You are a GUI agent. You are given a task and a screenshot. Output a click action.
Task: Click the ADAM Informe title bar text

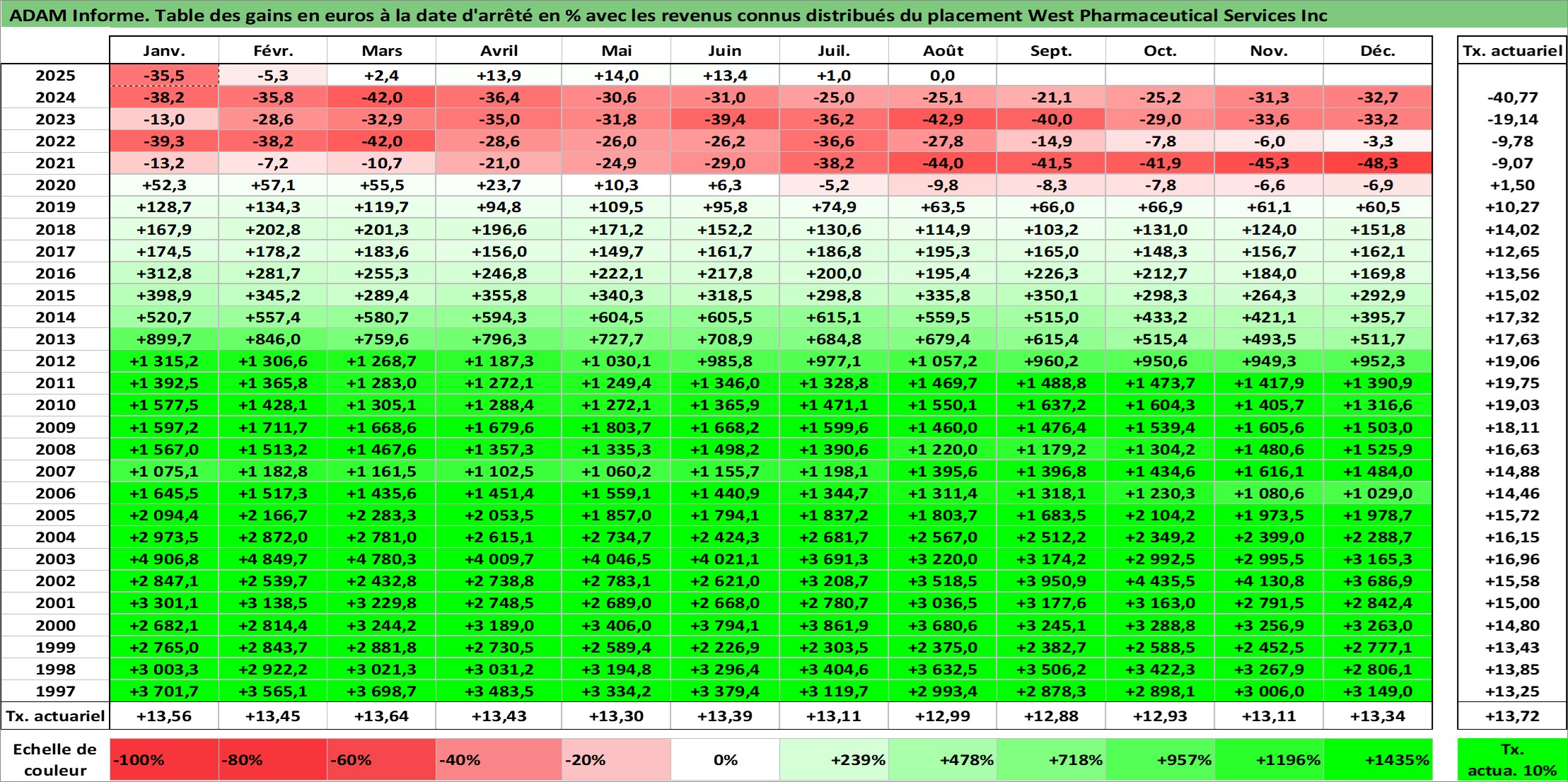pos(668,15)
